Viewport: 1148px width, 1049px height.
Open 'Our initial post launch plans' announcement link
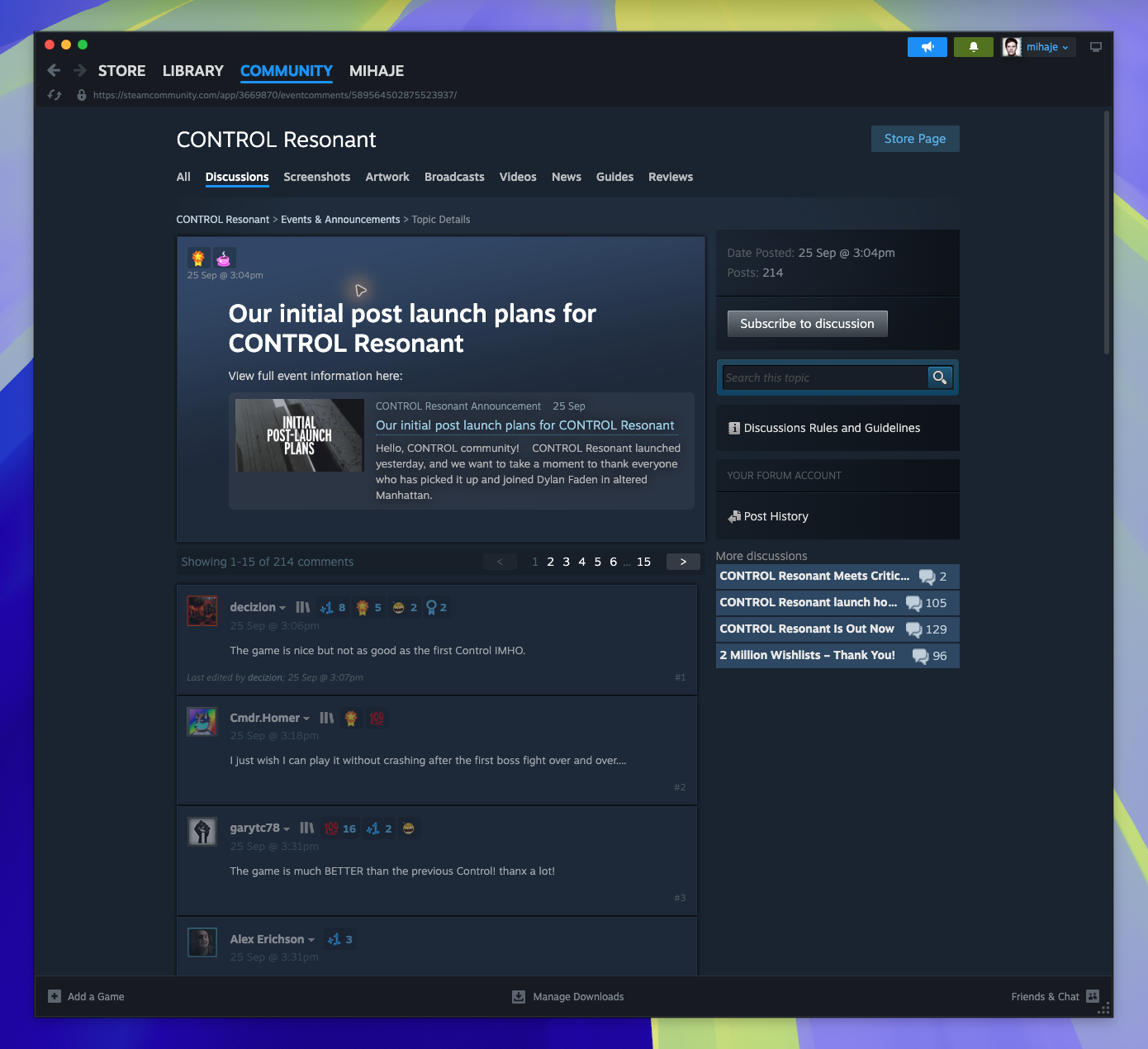[525, 425]
